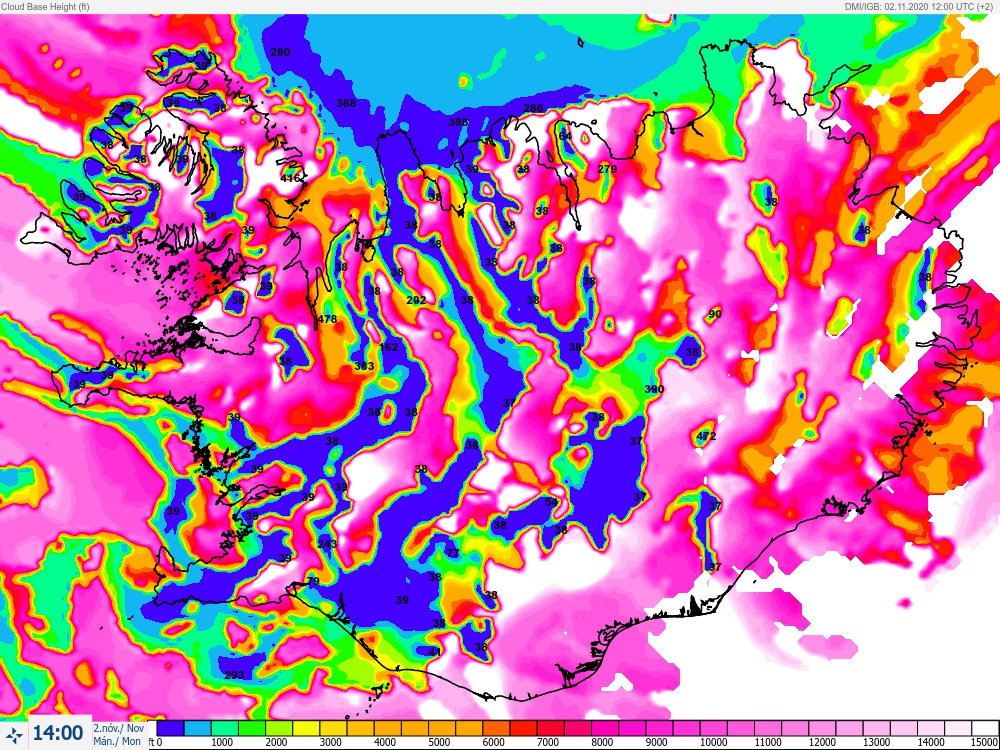Screen dimensions: 1000x750
Task: Select the red legend swatch just before 7000
Action: point(523,728)
